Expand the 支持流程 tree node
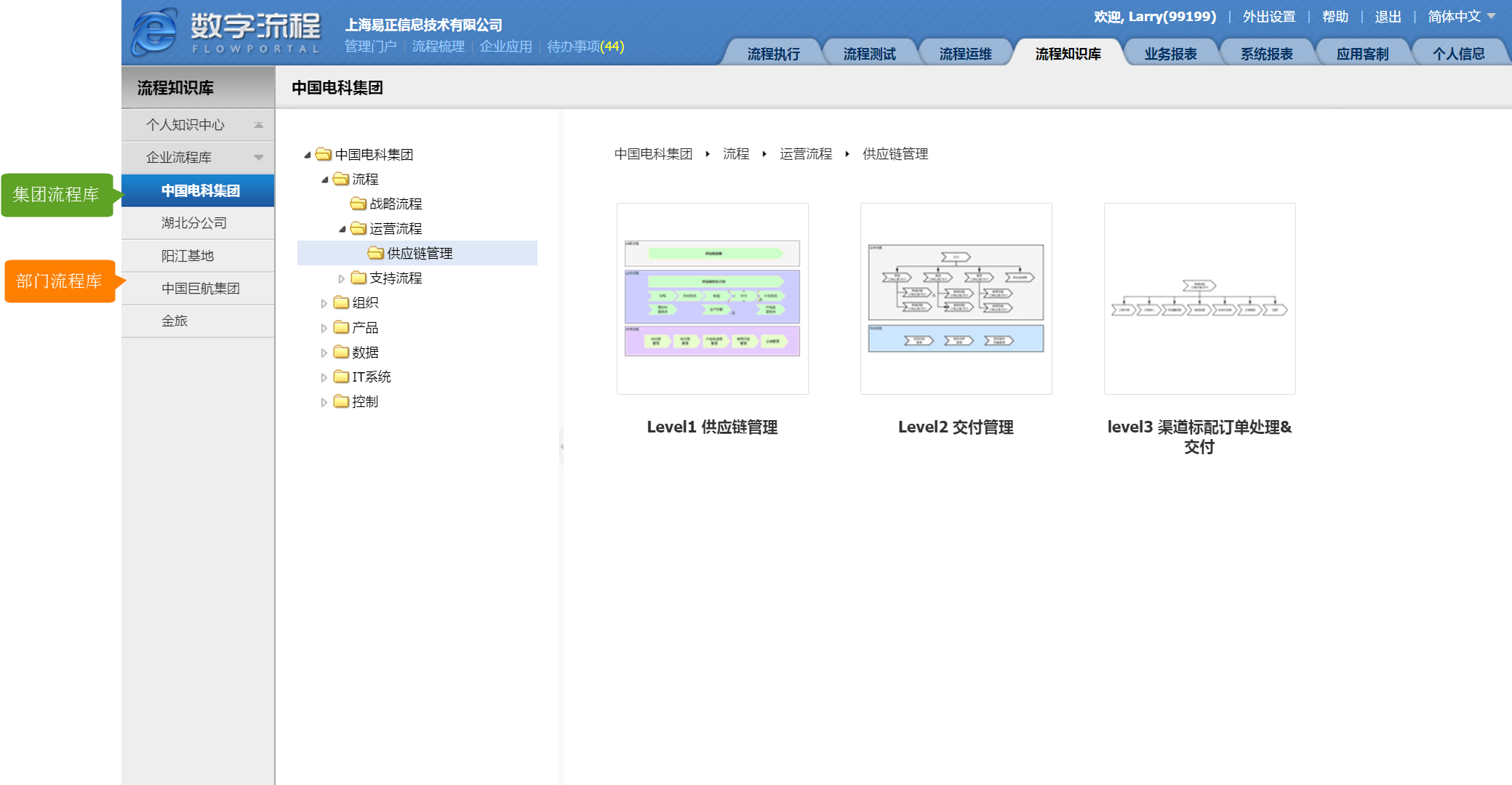This screenshot has width=1512, height=785. 341,278
